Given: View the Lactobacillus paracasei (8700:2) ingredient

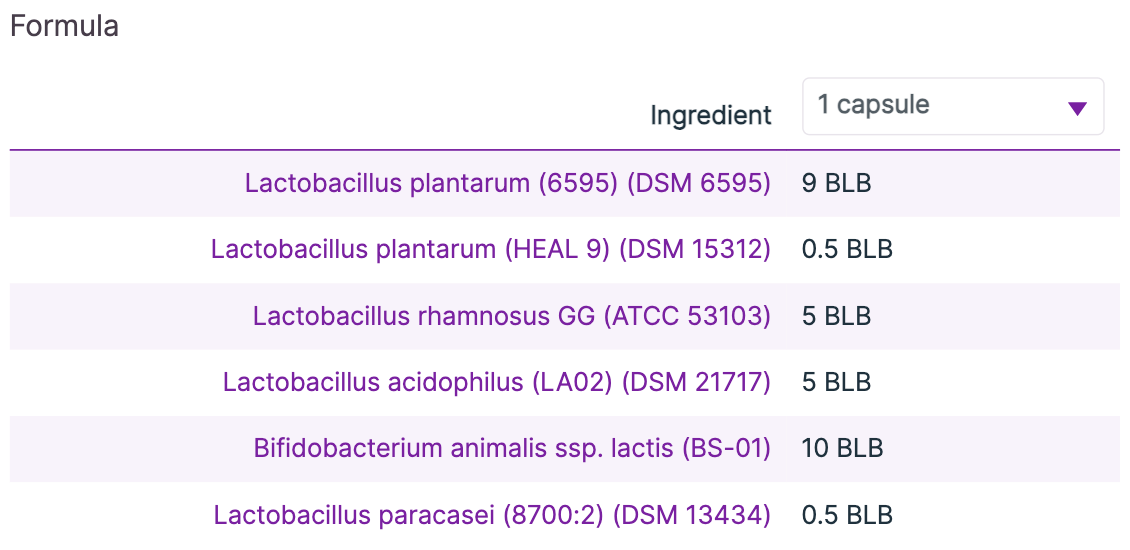Looking at the screenshot, I should 492,515.
